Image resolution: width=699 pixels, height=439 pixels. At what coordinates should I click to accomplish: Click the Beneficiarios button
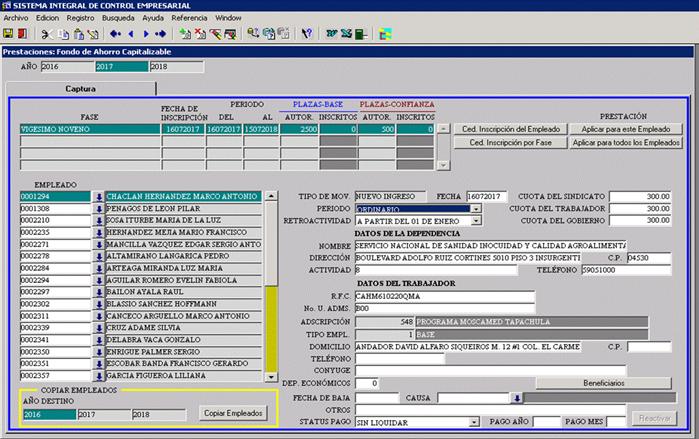point(603,383)
